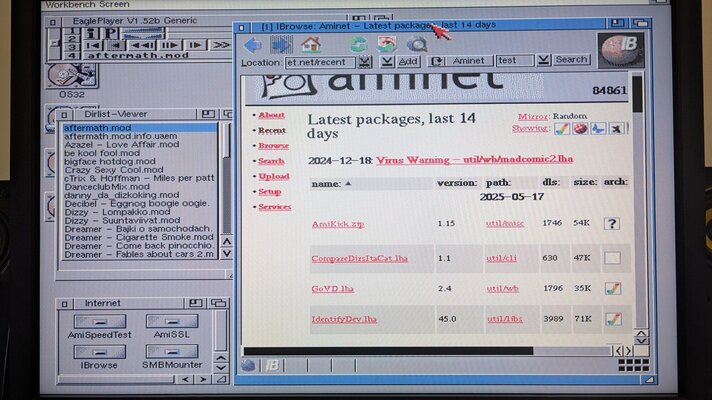Go to Home page in IBrowse
Viewport: 712px width, 400px height.
[311, 45]
